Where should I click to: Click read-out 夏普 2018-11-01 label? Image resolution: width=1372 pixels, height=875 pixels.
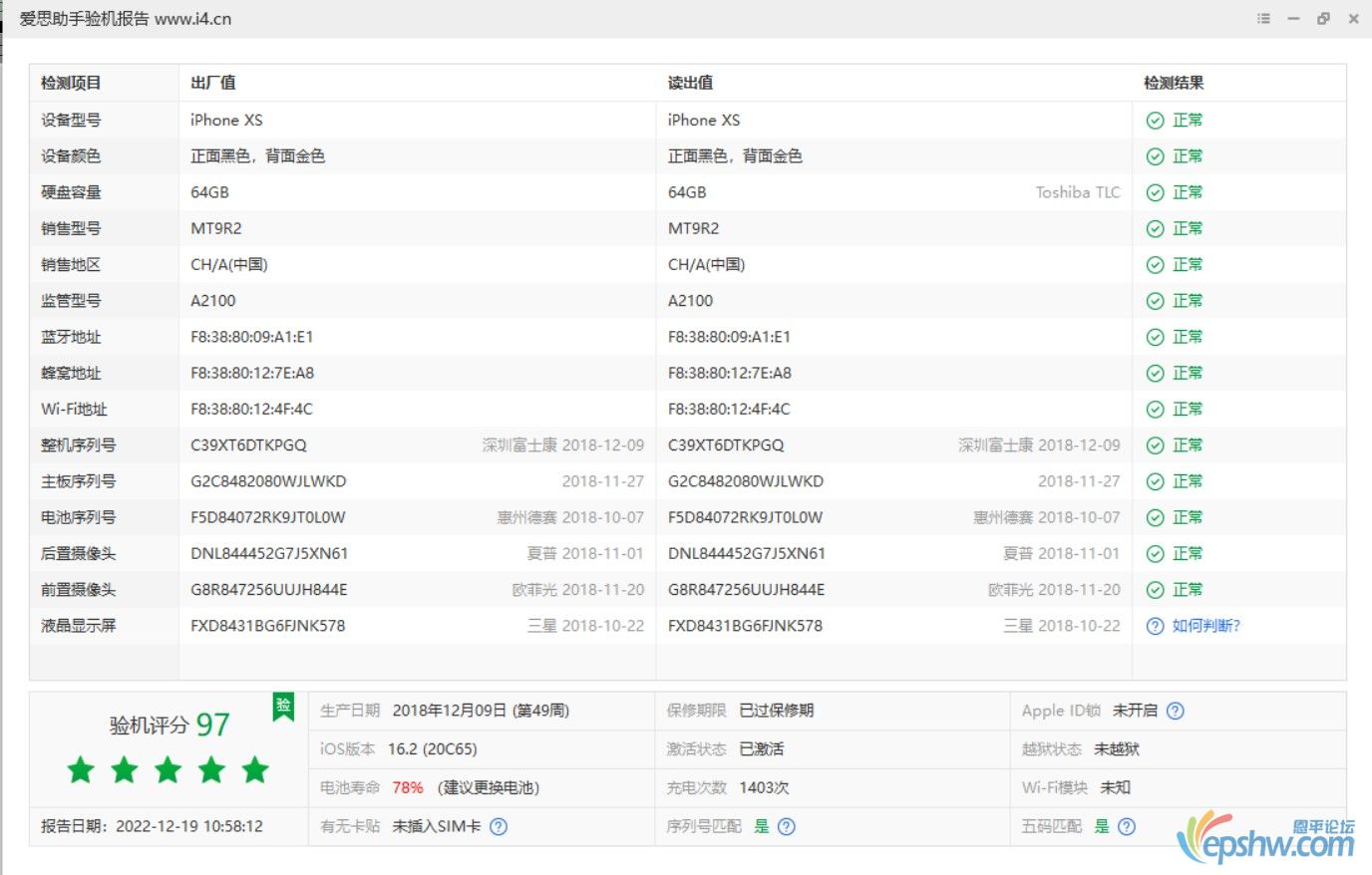(1062, 554)
